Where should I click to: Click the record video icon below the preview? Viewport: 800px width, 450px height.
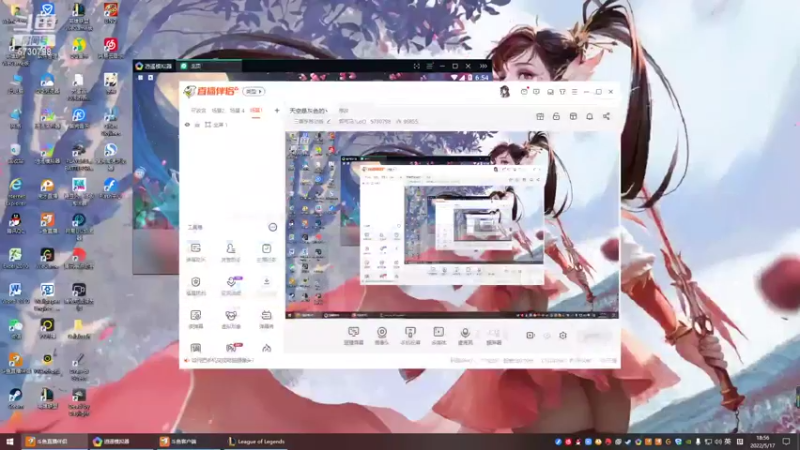(530, 335)
